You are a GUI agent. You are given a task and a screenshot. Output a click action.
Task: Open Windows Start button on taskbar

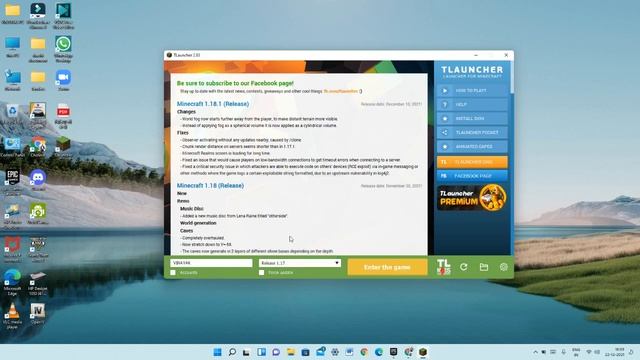218,352
